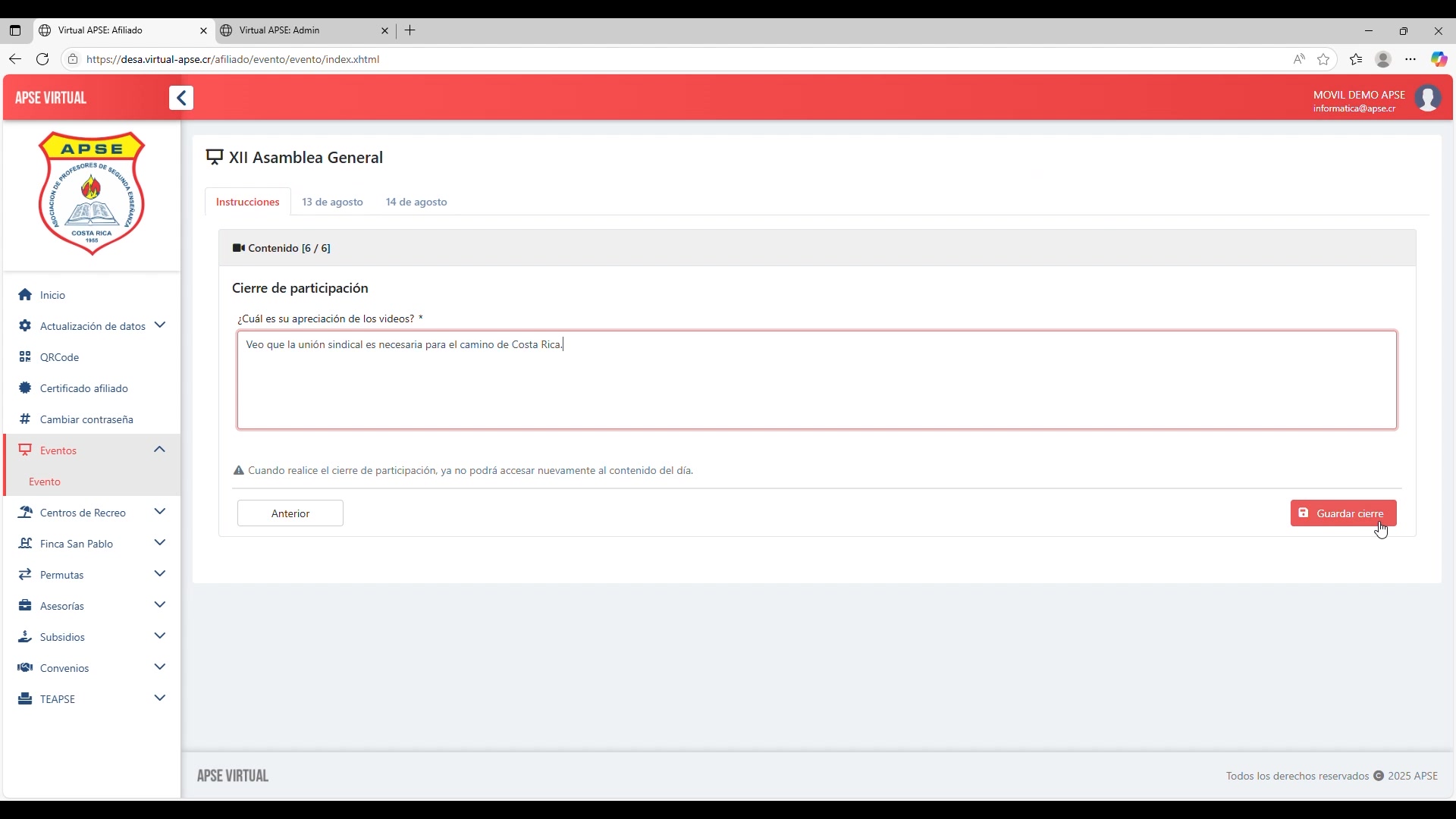Viewport: 1456px width, 819px height.
Task: Click the gear icon for Actualización de datos
Action: click(25, 325)
